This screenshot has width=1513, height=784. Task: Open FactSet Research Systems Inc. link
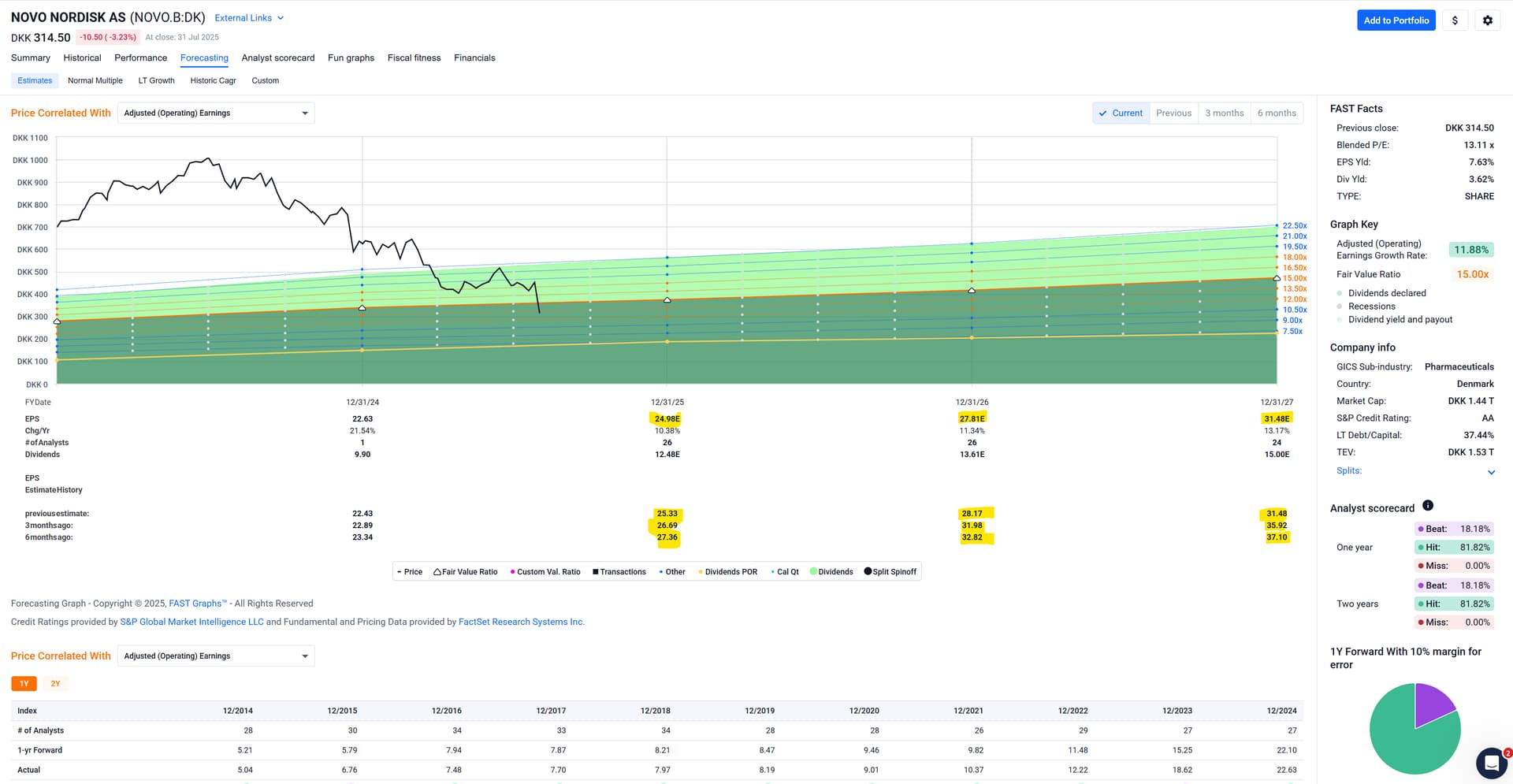521,622
